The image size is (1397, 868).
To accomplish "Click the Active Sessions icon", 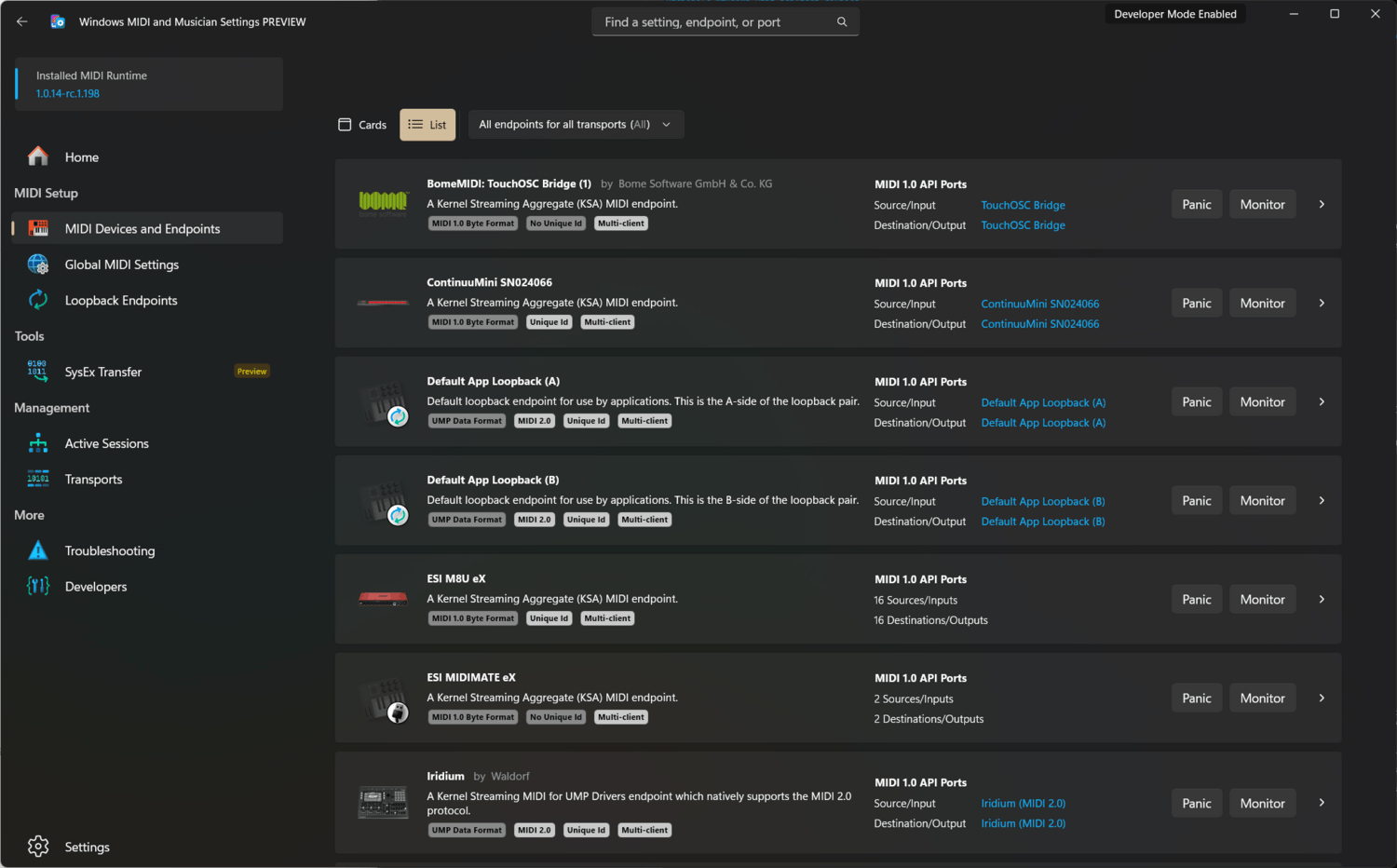I will coord(37,443).
